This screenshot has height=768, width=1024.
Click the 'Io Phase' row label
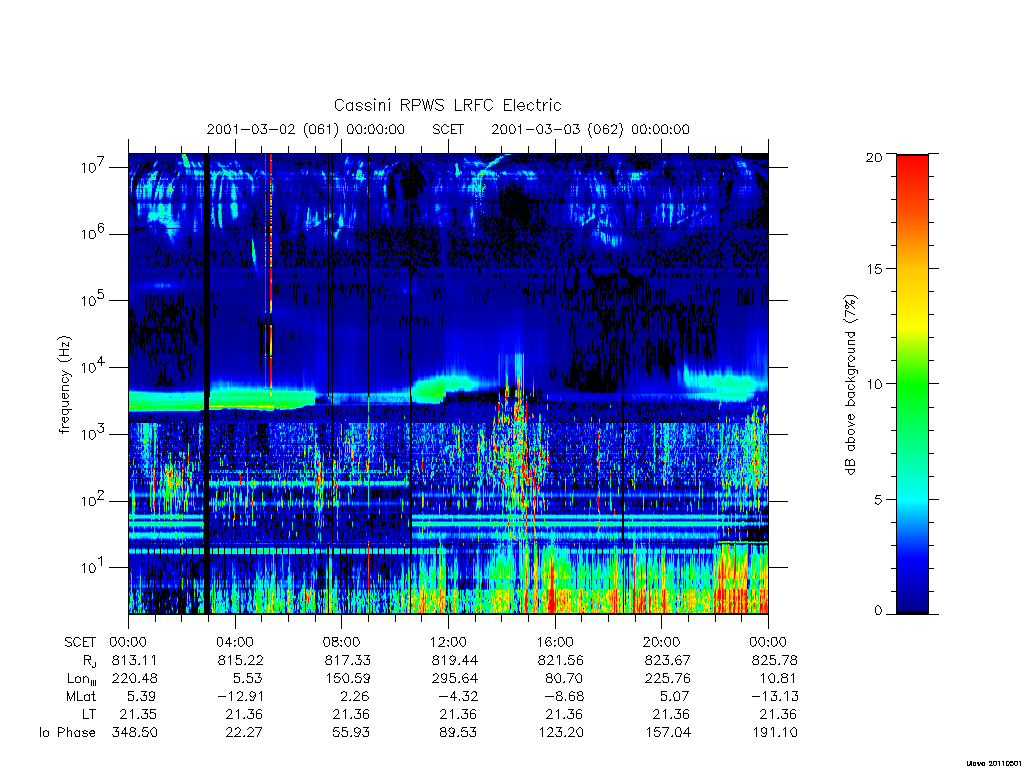click(x=67, y=733)
